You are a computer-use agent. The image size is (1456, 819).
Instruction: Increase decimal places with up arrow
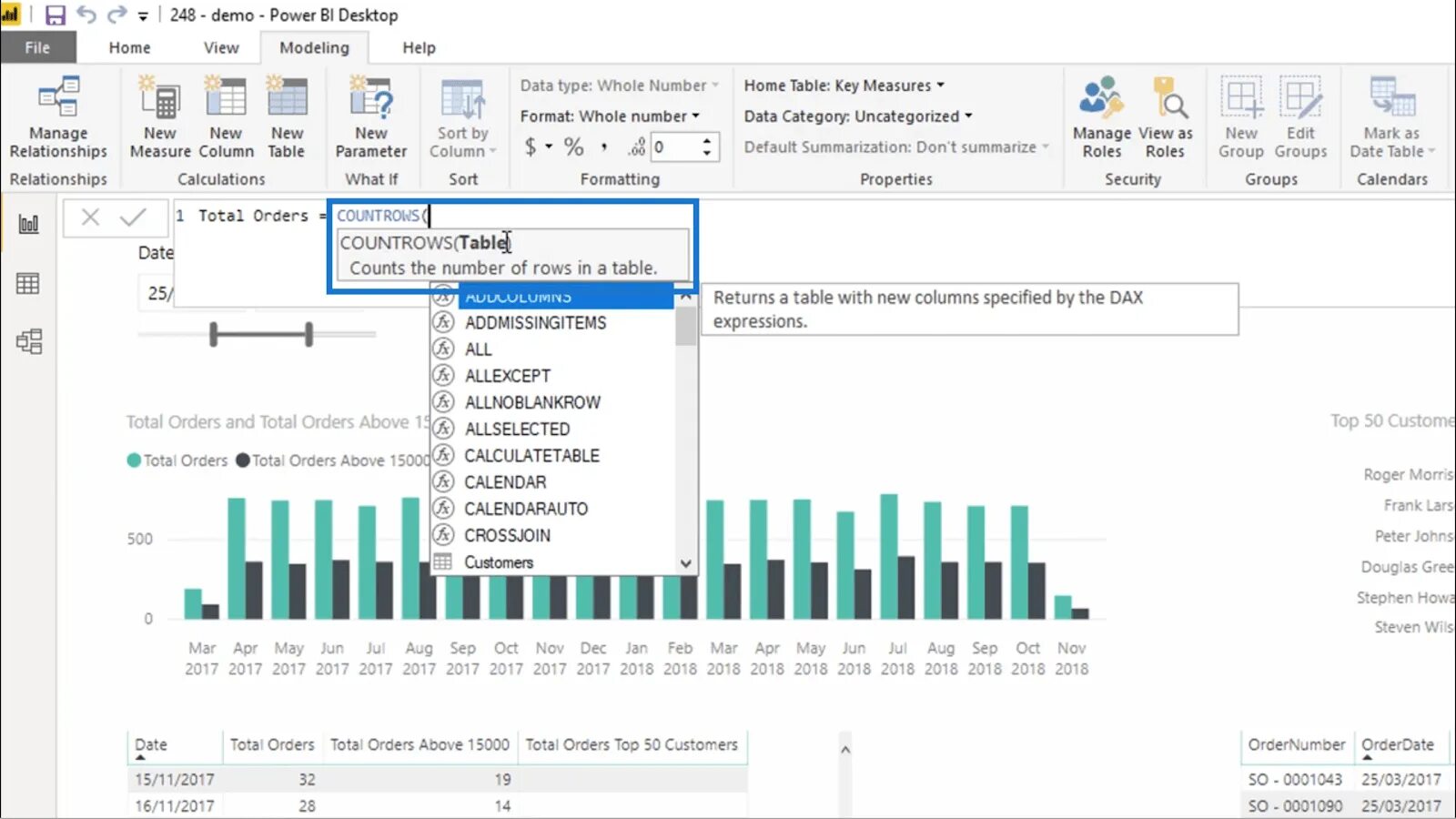point(707,140)
